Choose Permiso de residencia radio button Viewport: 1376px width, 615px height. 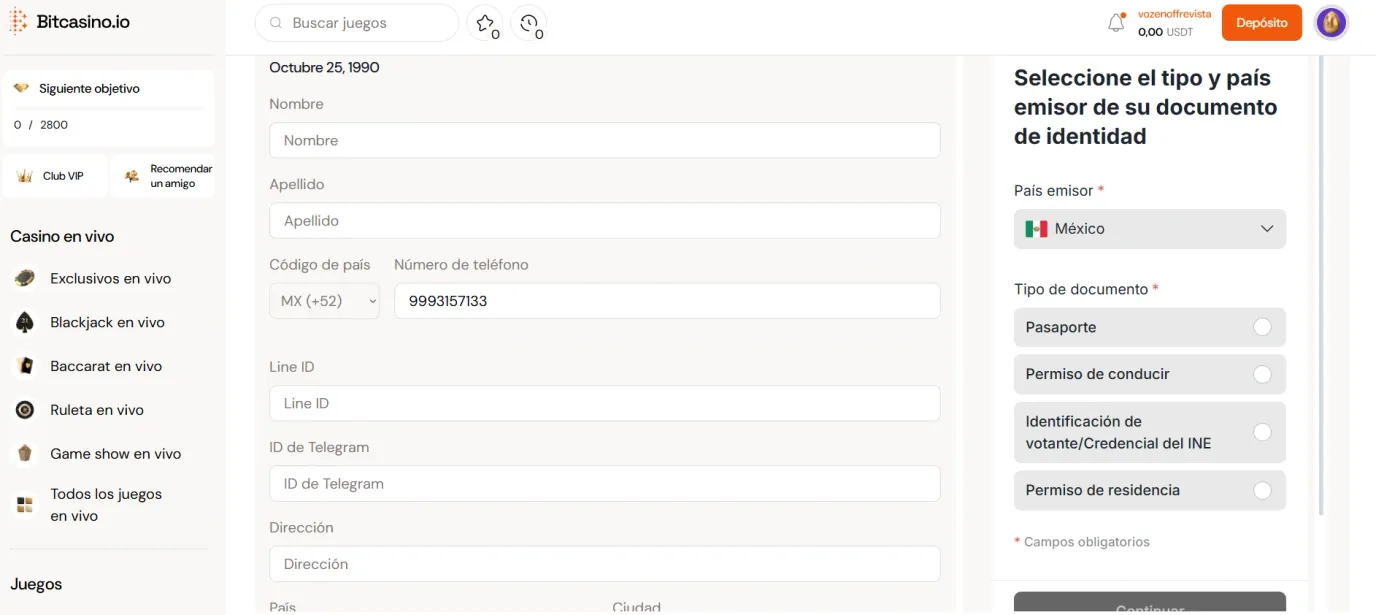click(1262, 490)
